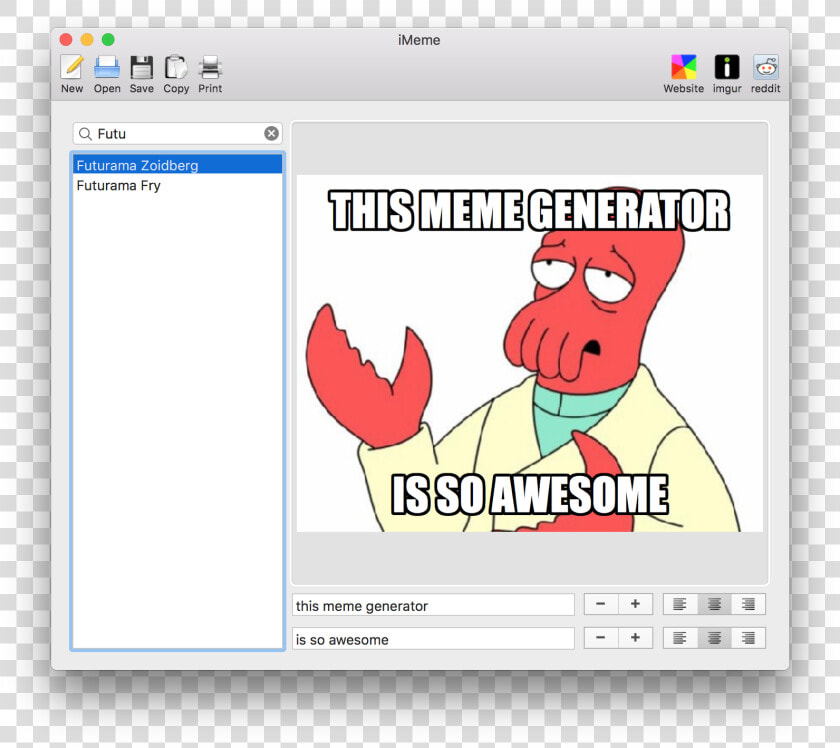Save the meme with the floppy disk icon
The width and height of the screenshot is (840, 748).
point(141,68)
